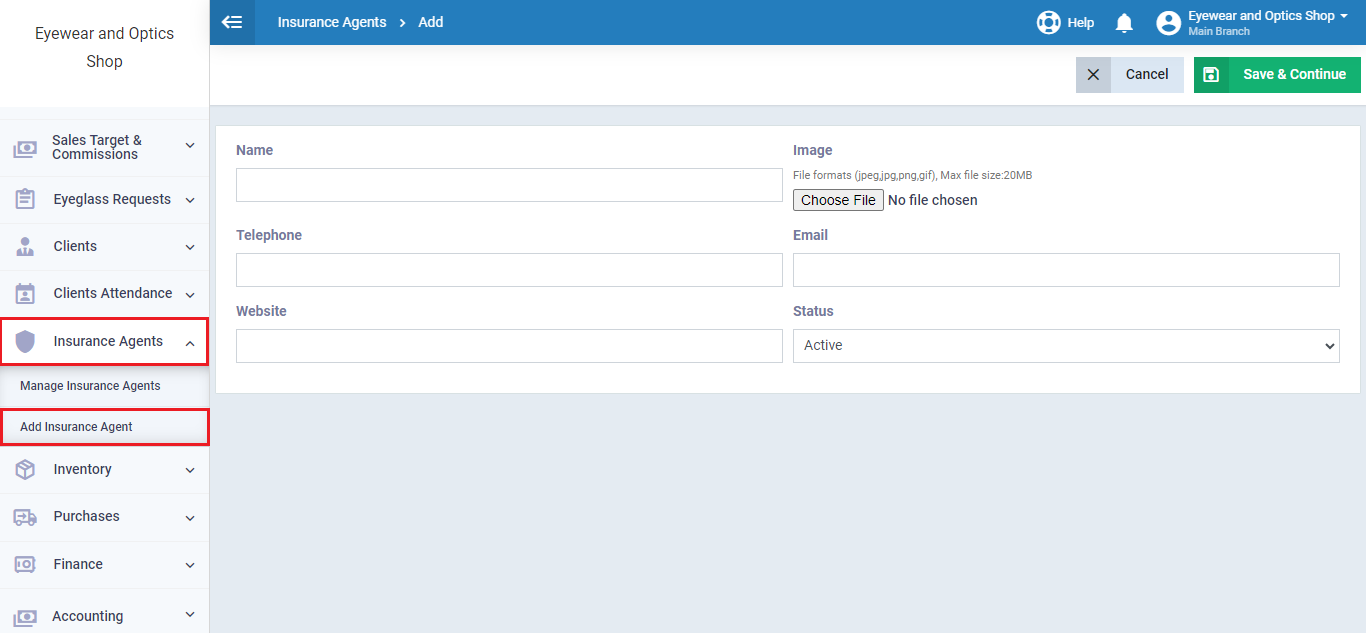Click user account avatar icon
Image resolution: width=1366 pixels, height=633 pixels.
pos(1168,22)
